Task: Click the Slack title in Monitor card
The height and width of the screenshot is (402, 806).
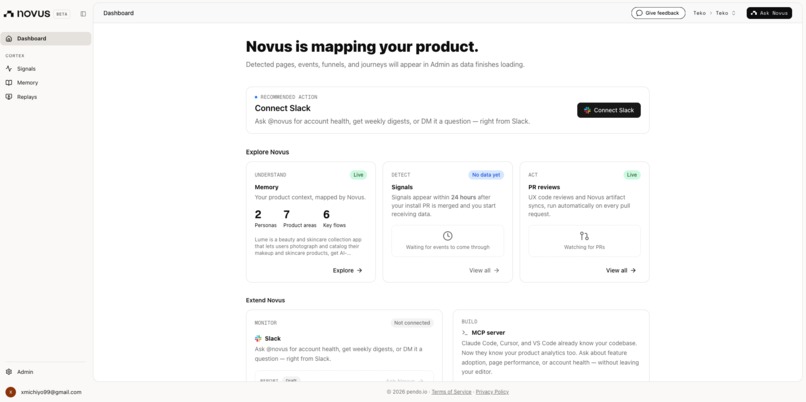Action: pos(272,338)
